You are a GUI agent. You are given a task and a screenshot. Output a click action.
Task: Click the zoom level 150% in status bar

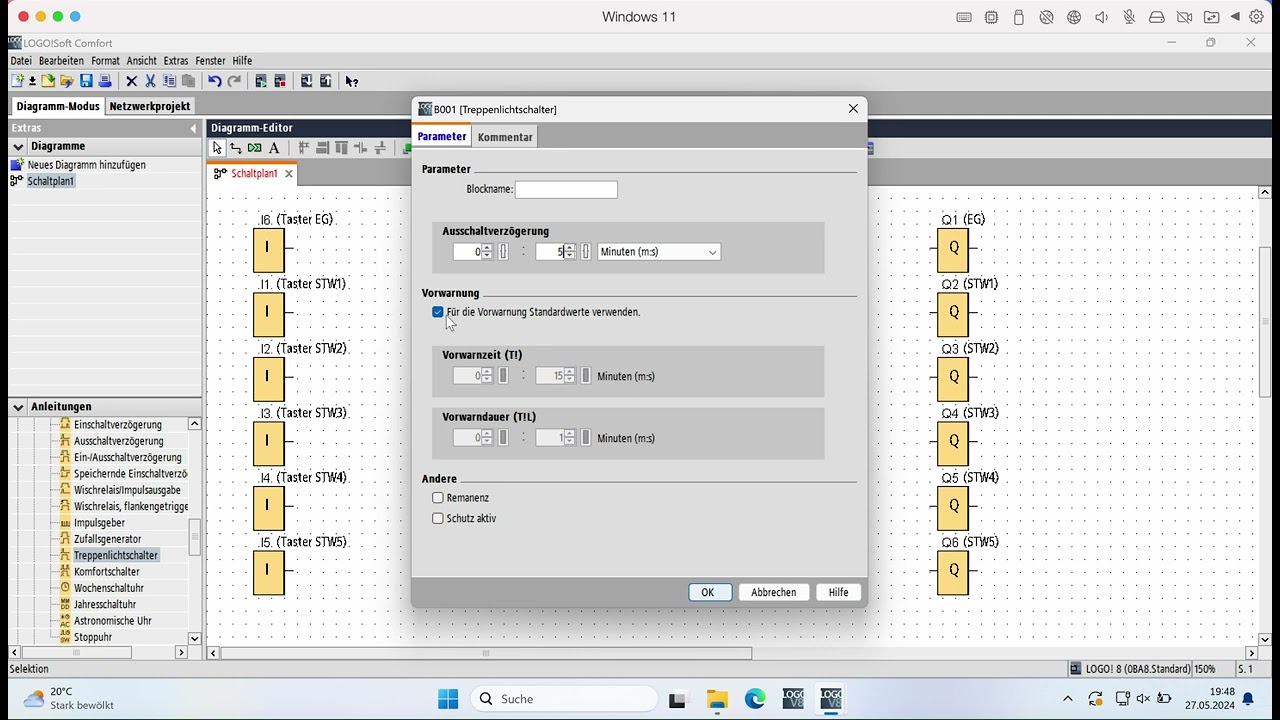(x=1203, y=669)
